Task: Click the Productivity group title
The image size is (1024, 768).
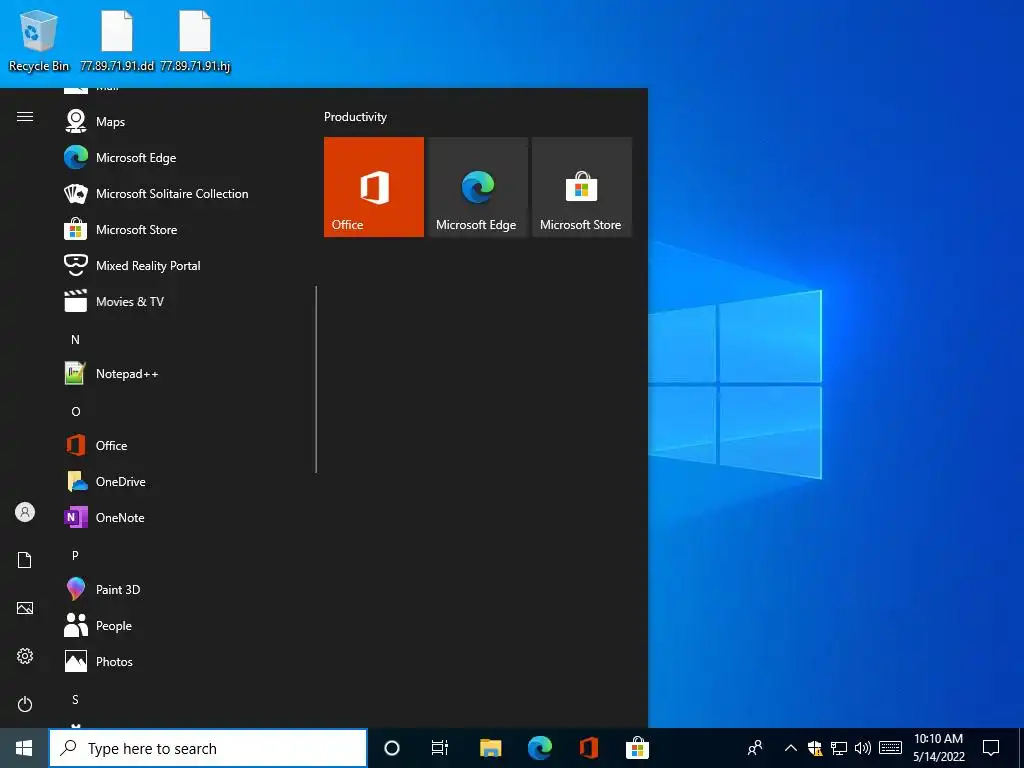Action: [x=355, y=117]
